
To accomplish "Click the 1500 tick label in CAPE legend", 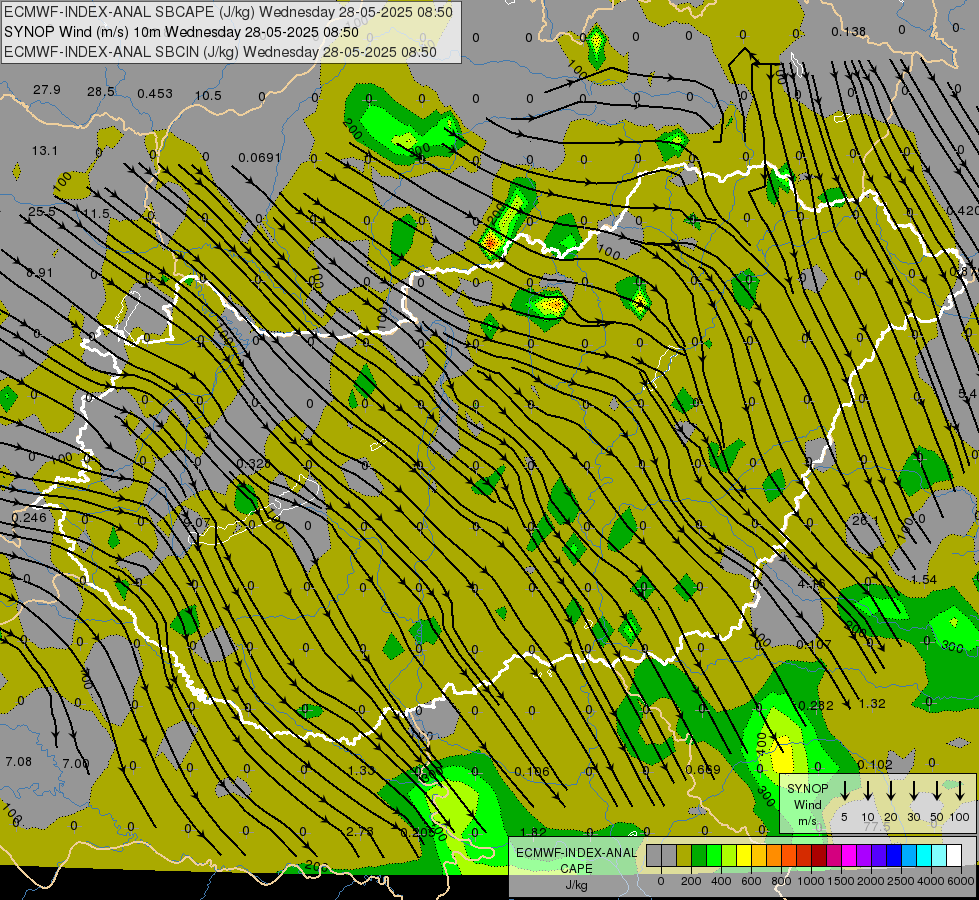I will [x=841, y=881].
